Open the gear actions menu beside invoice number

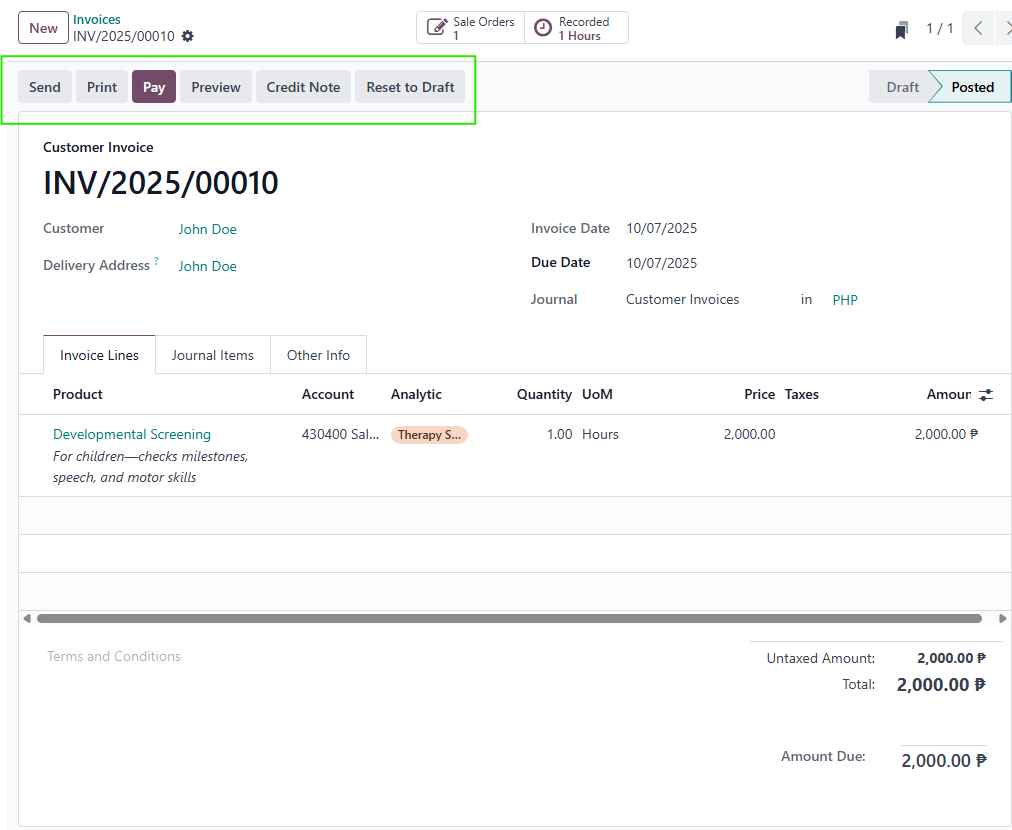click(x=188, y=36)
